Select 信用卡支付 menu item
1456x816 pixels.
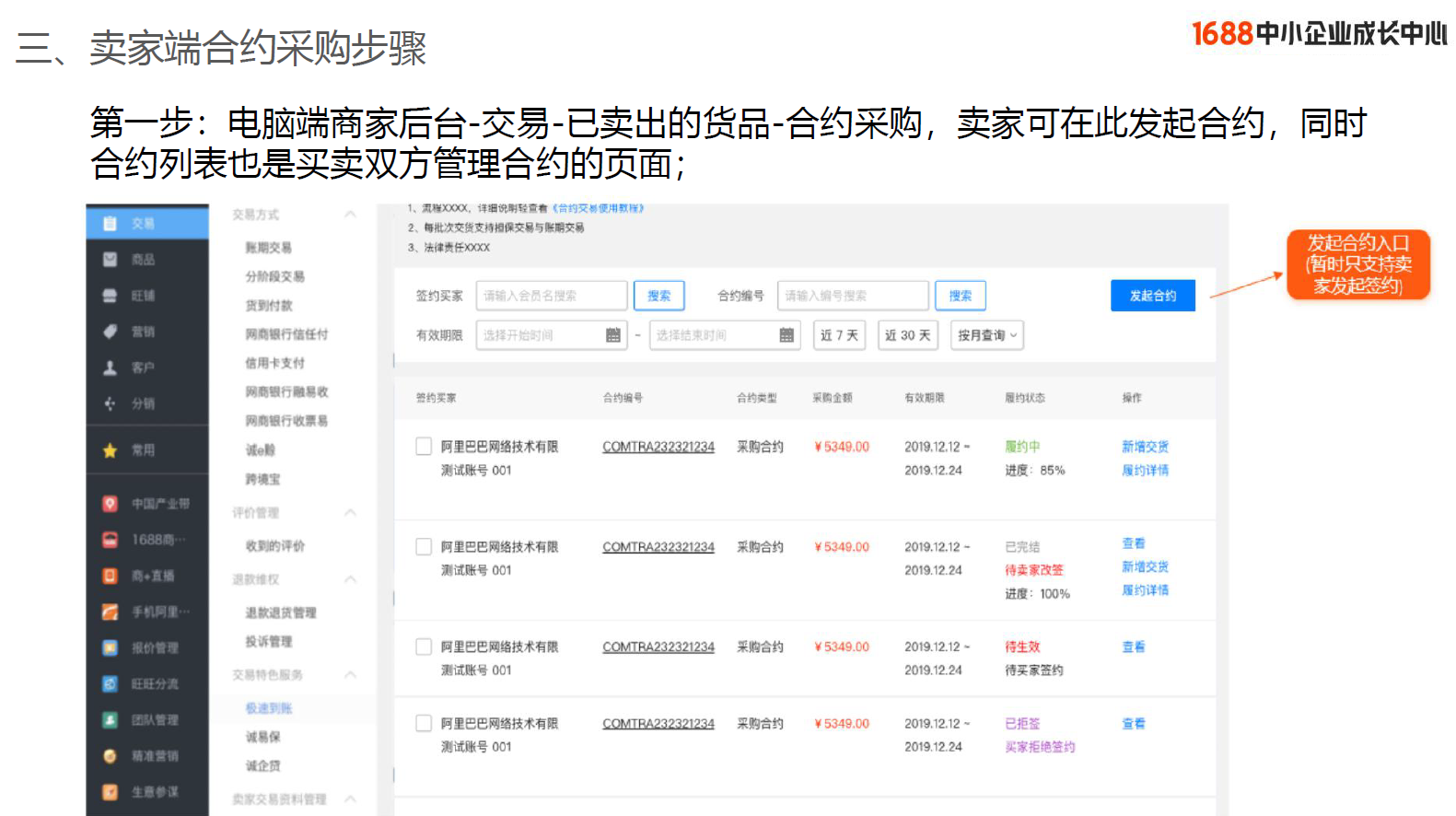click(274, 363)
